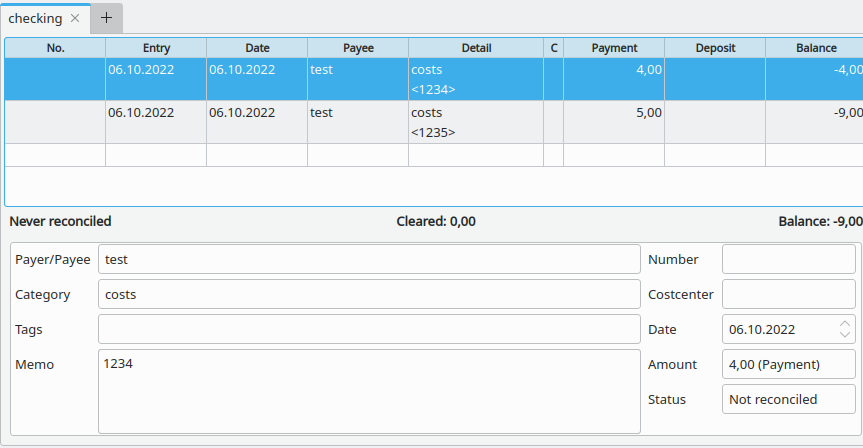Open the Amount field showing 4,00 (Payment)
The width and height of the screenshot is (863, 448).
tap(788, 364)
